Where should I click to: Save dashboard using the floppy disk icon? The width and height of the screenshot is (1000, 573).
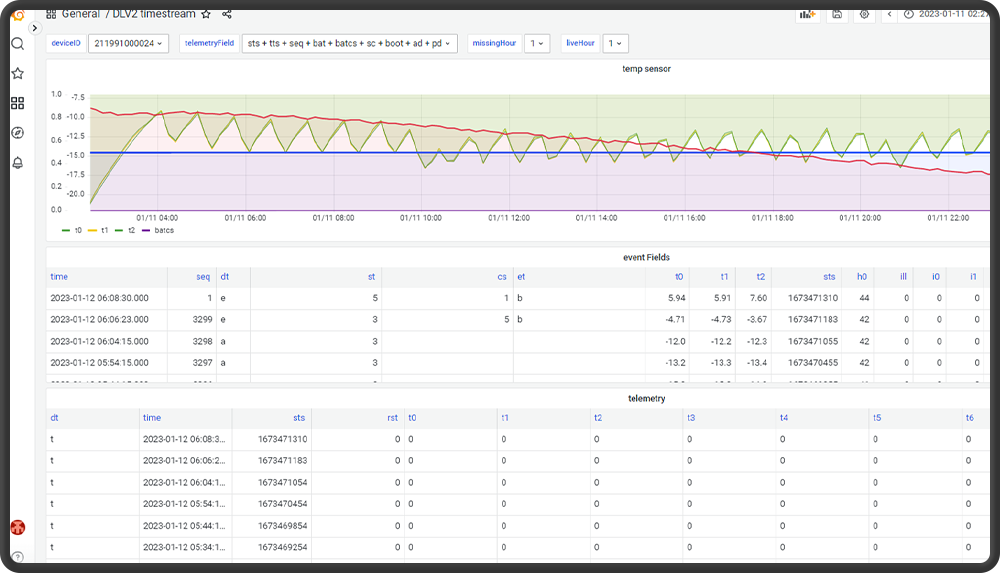coord(837,14)
